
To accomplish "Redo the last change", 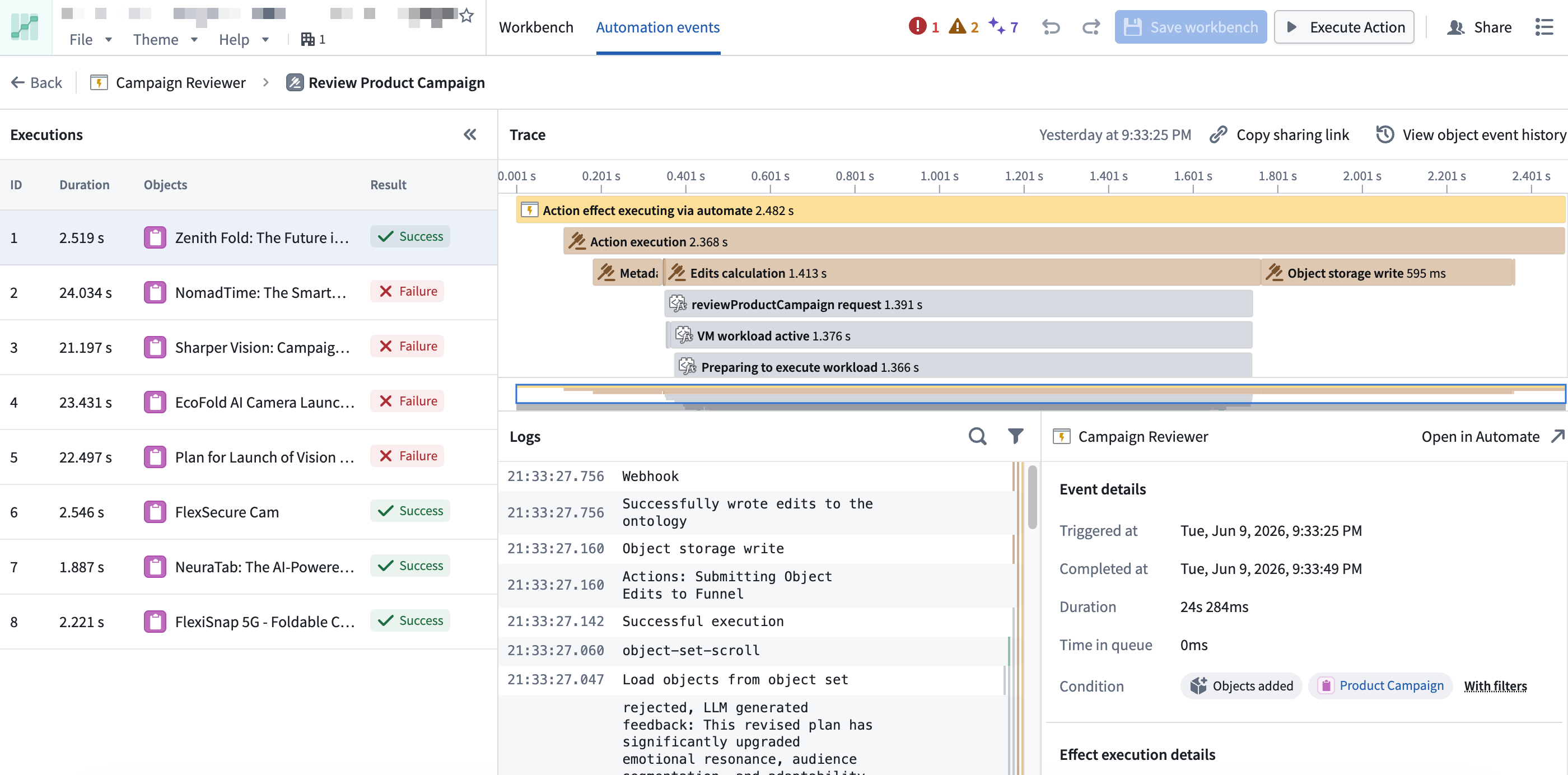I will point(1091,27).
